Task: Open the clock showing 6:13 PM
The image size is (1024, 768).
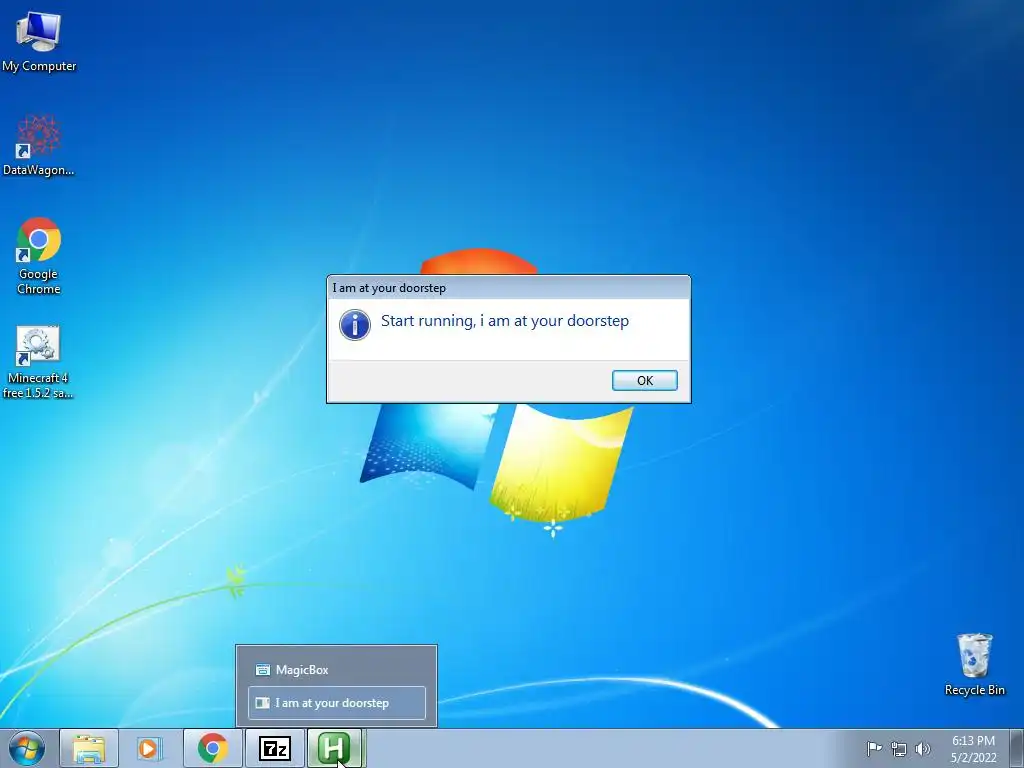Action: (x=973, y=749)
